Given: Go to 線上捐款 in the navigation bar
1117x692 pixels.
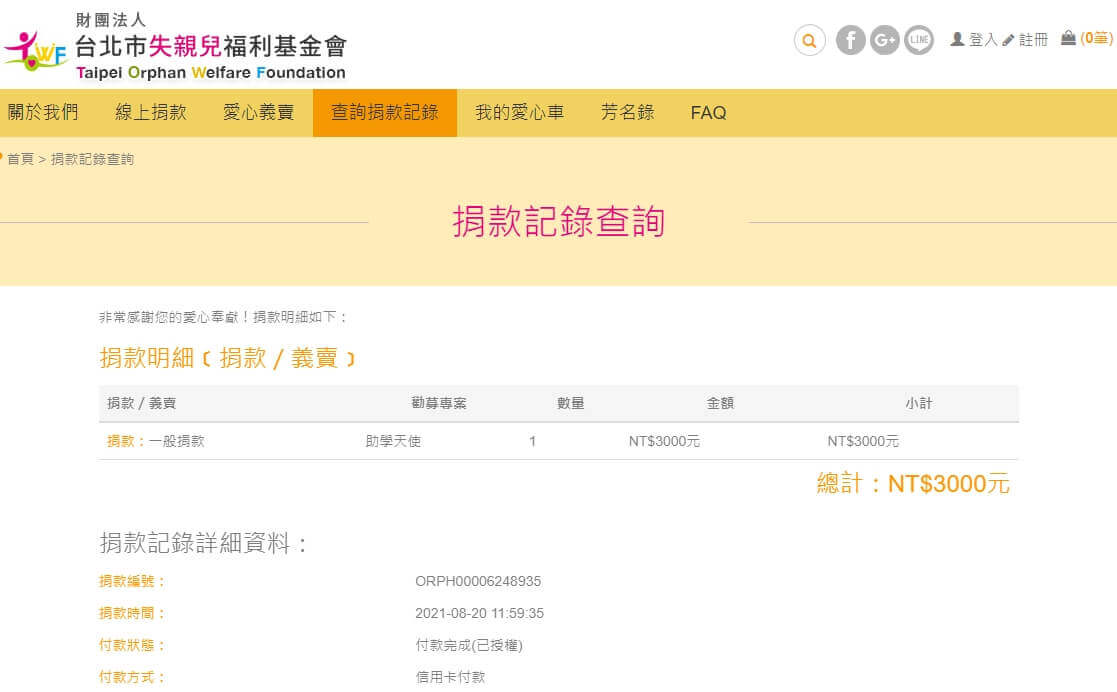Looking at the screenshot, I should pos(151,113).
